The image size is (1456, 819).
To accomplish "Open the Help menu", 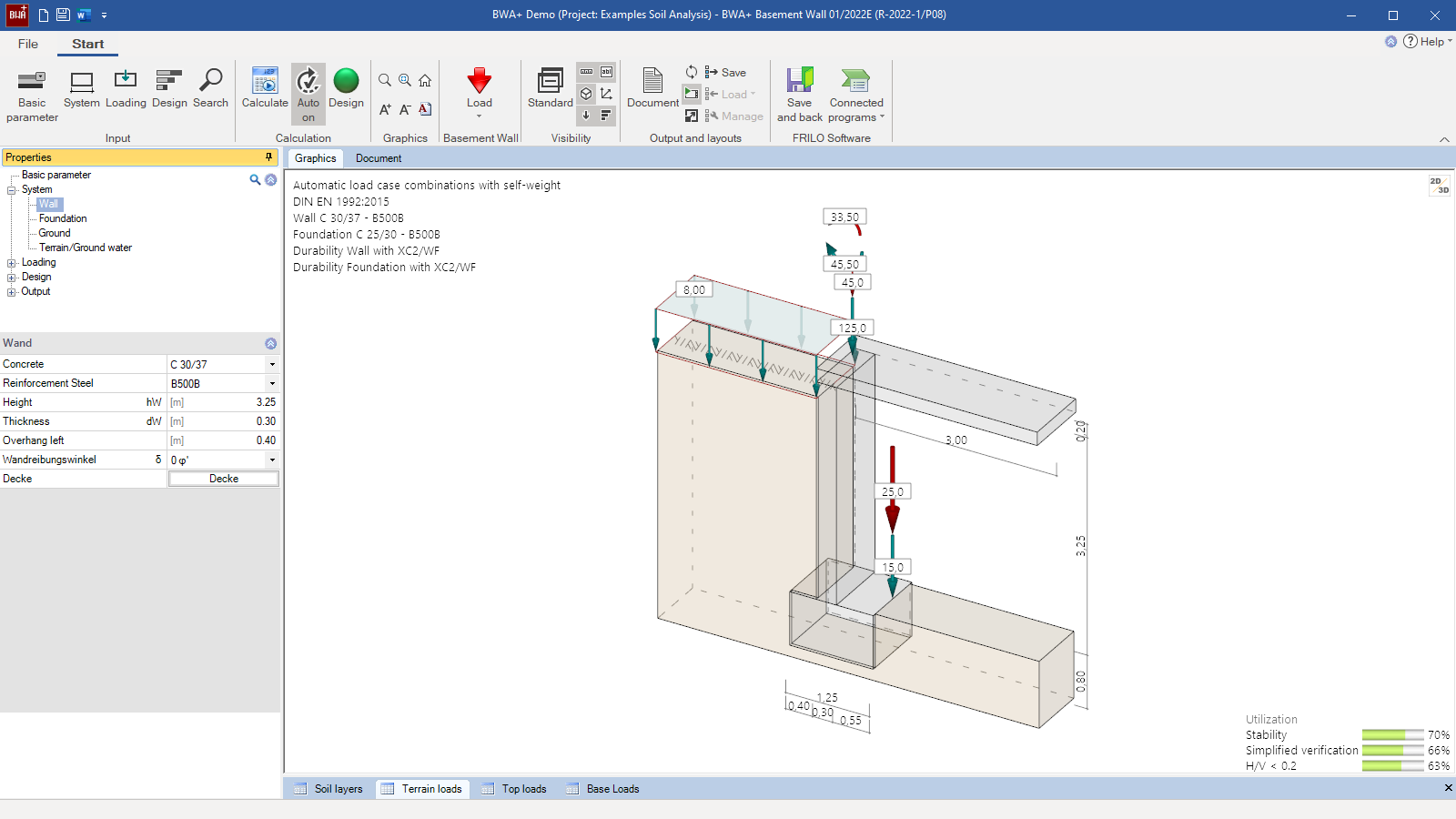I will click(1427, 41).
